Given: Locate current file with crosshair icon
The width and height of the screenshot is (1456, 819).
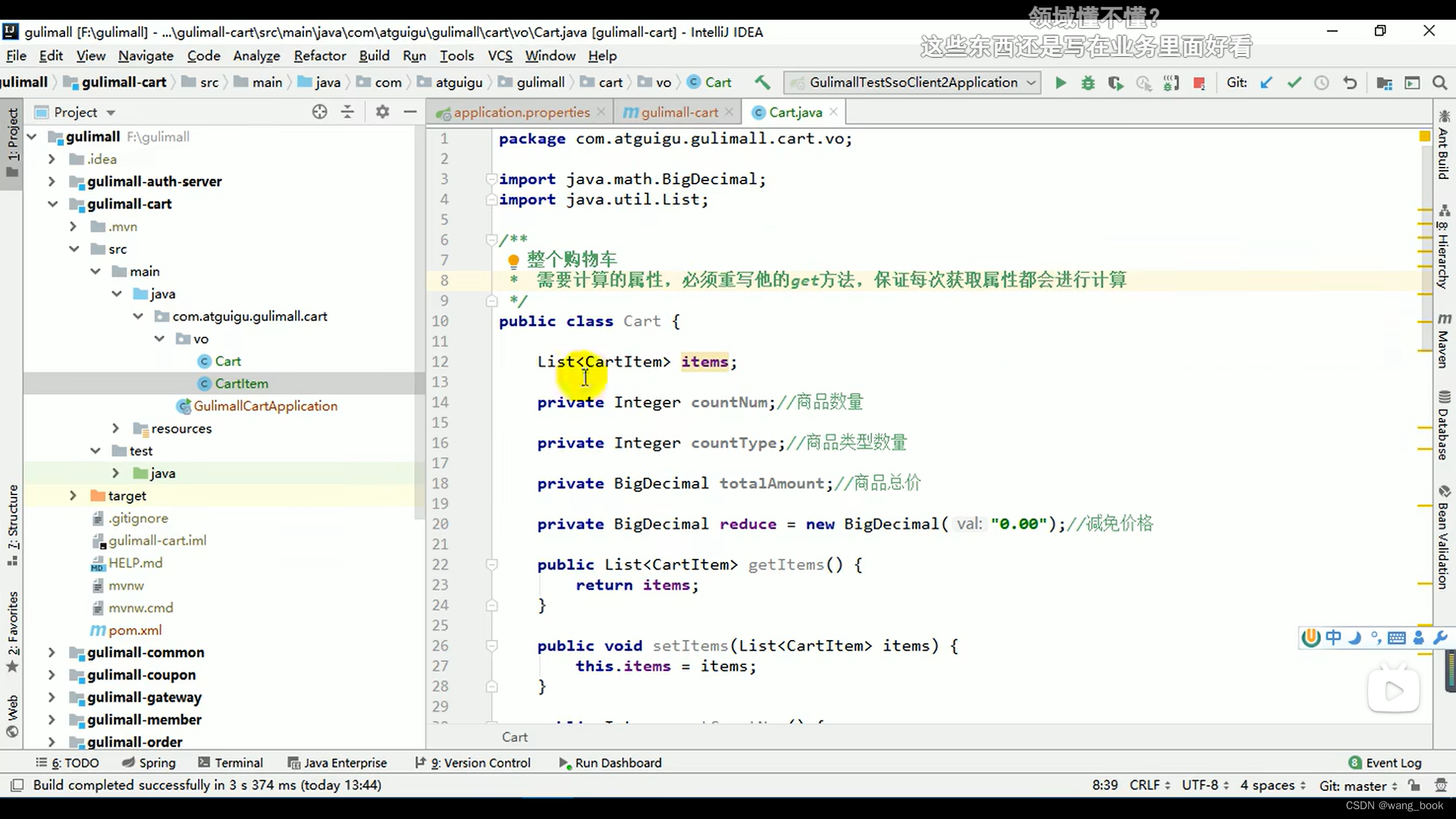Looking at the screenshot, I should point(319,112).
